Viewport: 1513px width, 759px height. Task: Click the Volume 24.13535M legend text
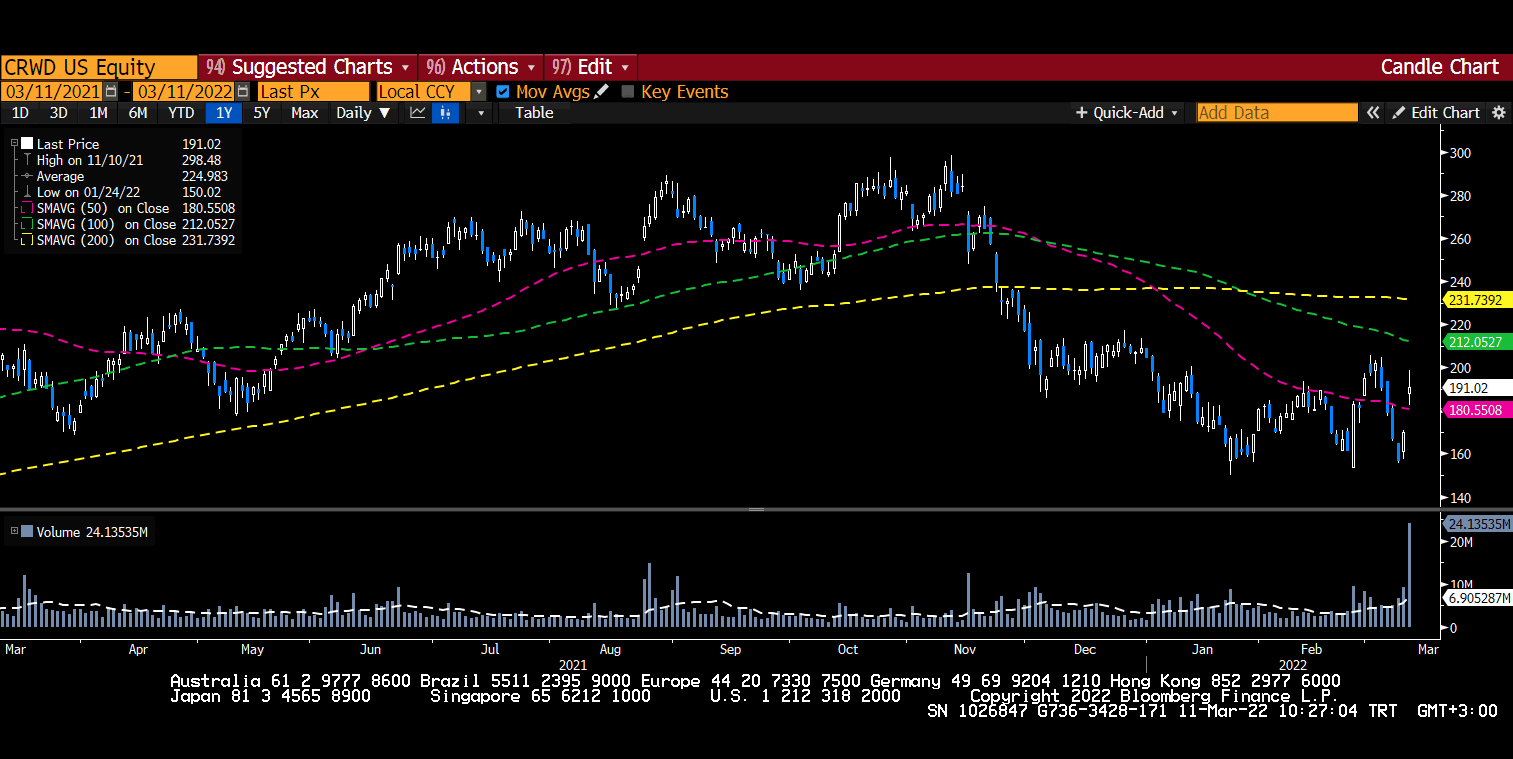point(92,532)
